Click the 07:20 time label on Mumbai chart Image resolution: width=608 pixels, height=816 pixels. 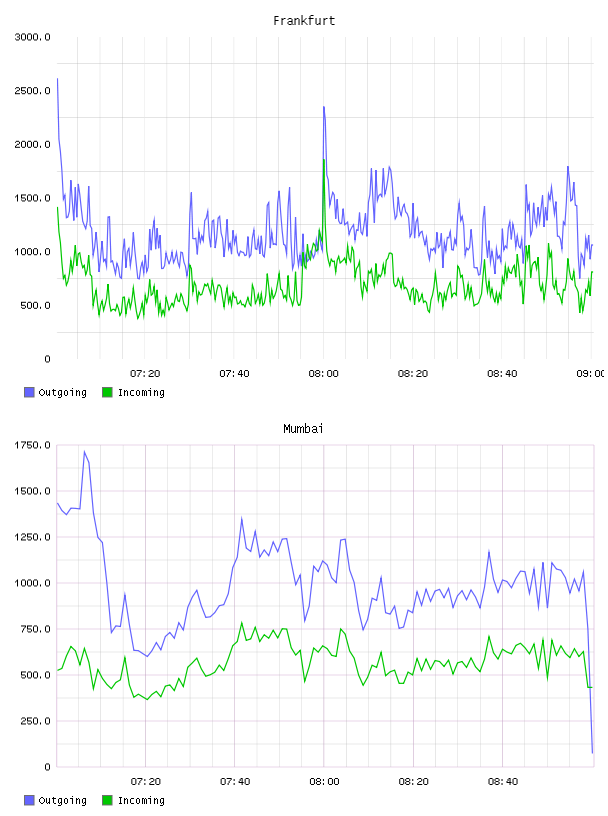pyautogui.click(x=146, y=782)
